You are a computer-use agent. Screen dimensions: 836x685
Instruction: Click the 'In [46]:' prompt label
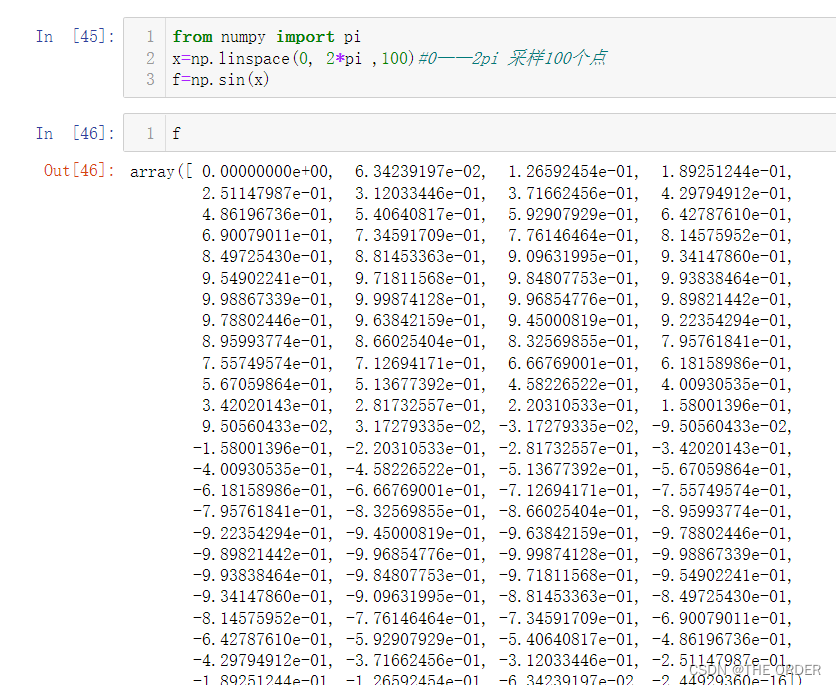coord(75,133)
